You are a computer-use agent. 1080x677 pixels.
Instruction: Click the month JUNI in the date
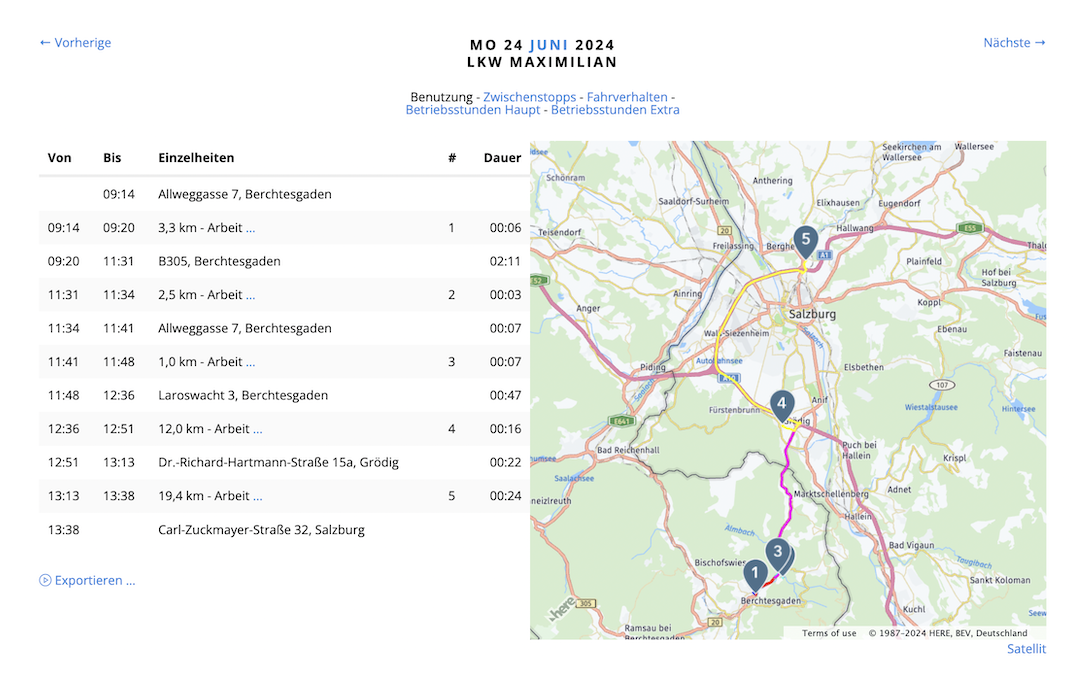point(549,45)
